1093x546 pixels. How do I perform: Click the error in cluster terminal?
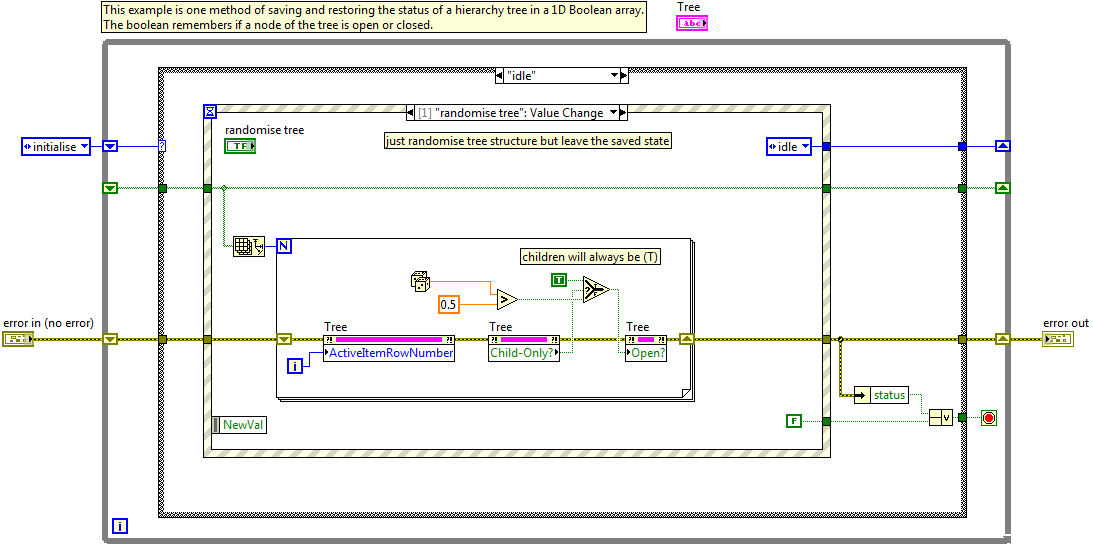click(18, 340)
